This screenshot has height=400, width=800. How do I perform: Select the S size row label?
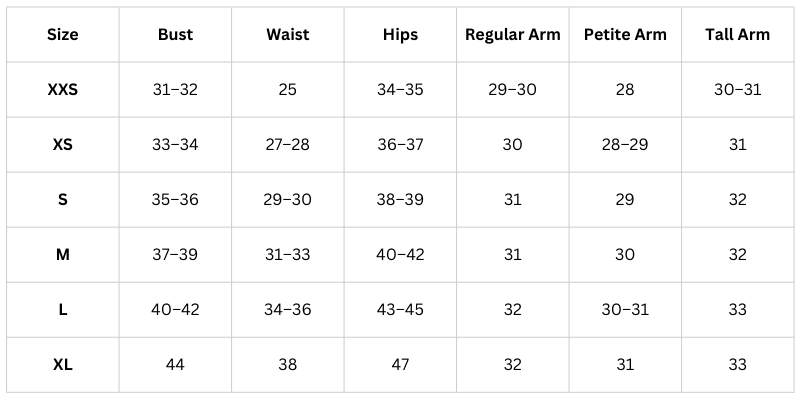(x=62, y=200)
